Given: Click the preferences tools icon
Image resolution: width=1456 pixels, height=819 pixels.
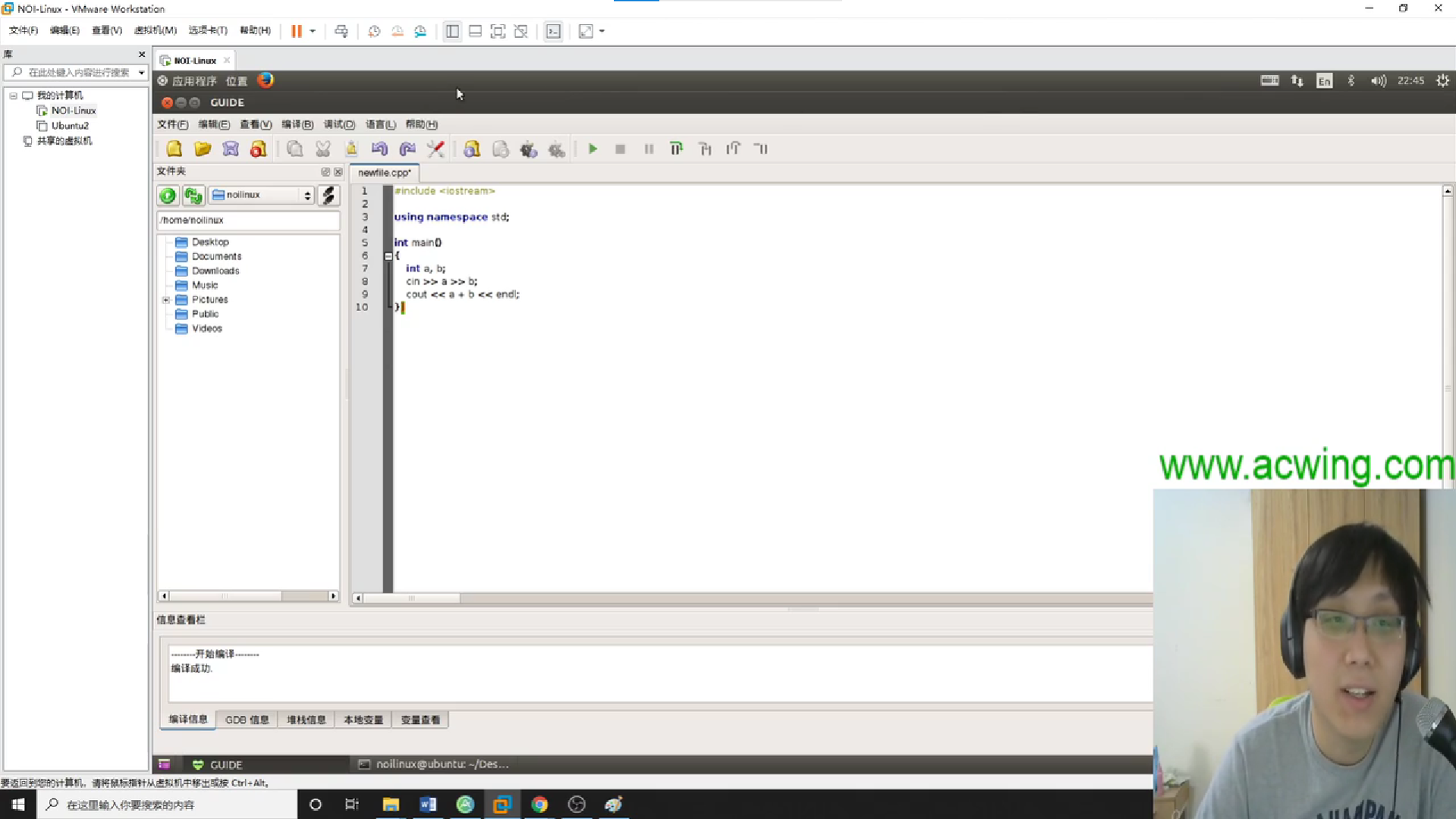Looking at the screenshot, I should click(436, 149).
